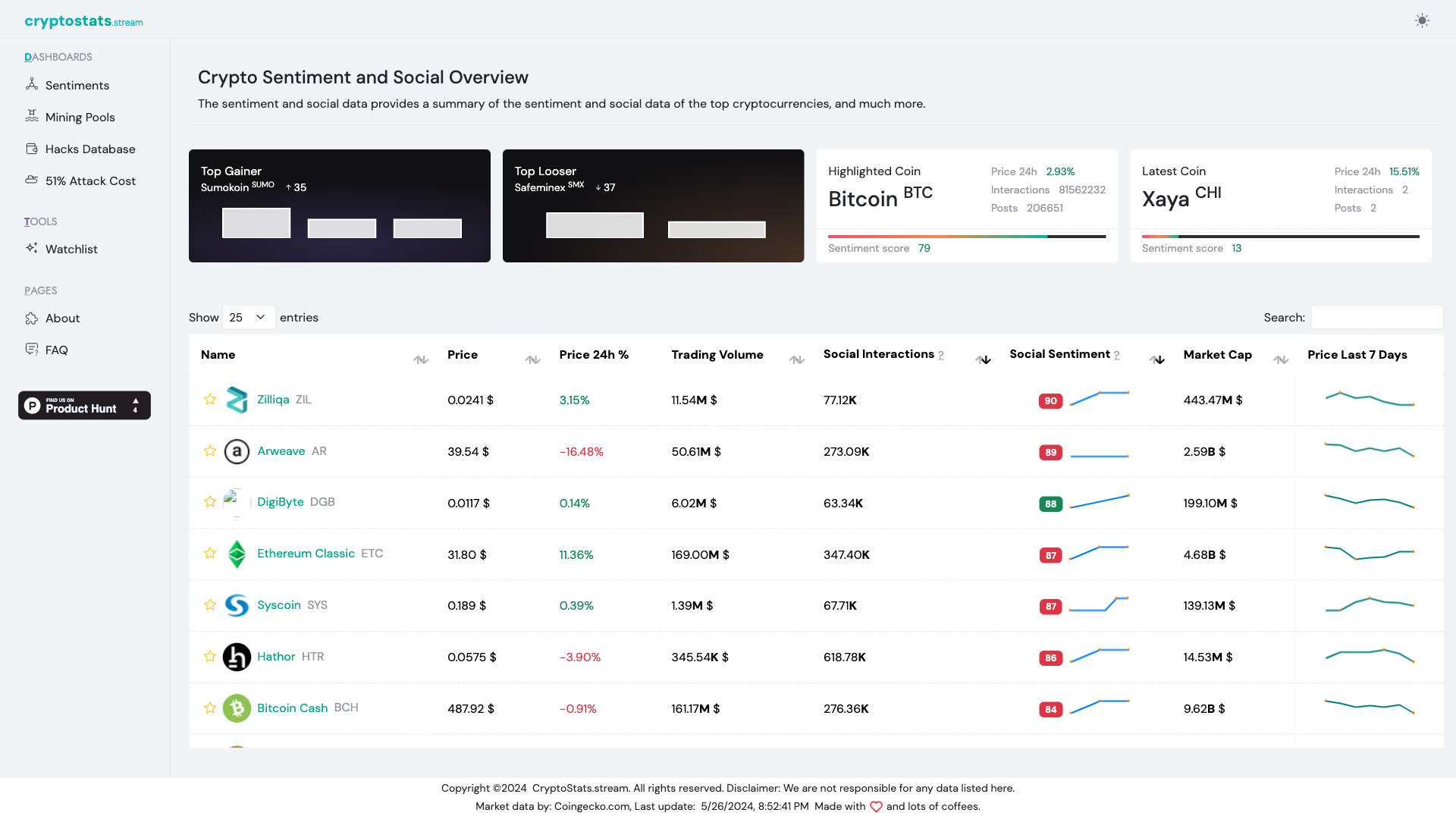Screen dimensions: 1456x819
Task: Click the Arweave coin logo
Action: [x=237, y=451]
